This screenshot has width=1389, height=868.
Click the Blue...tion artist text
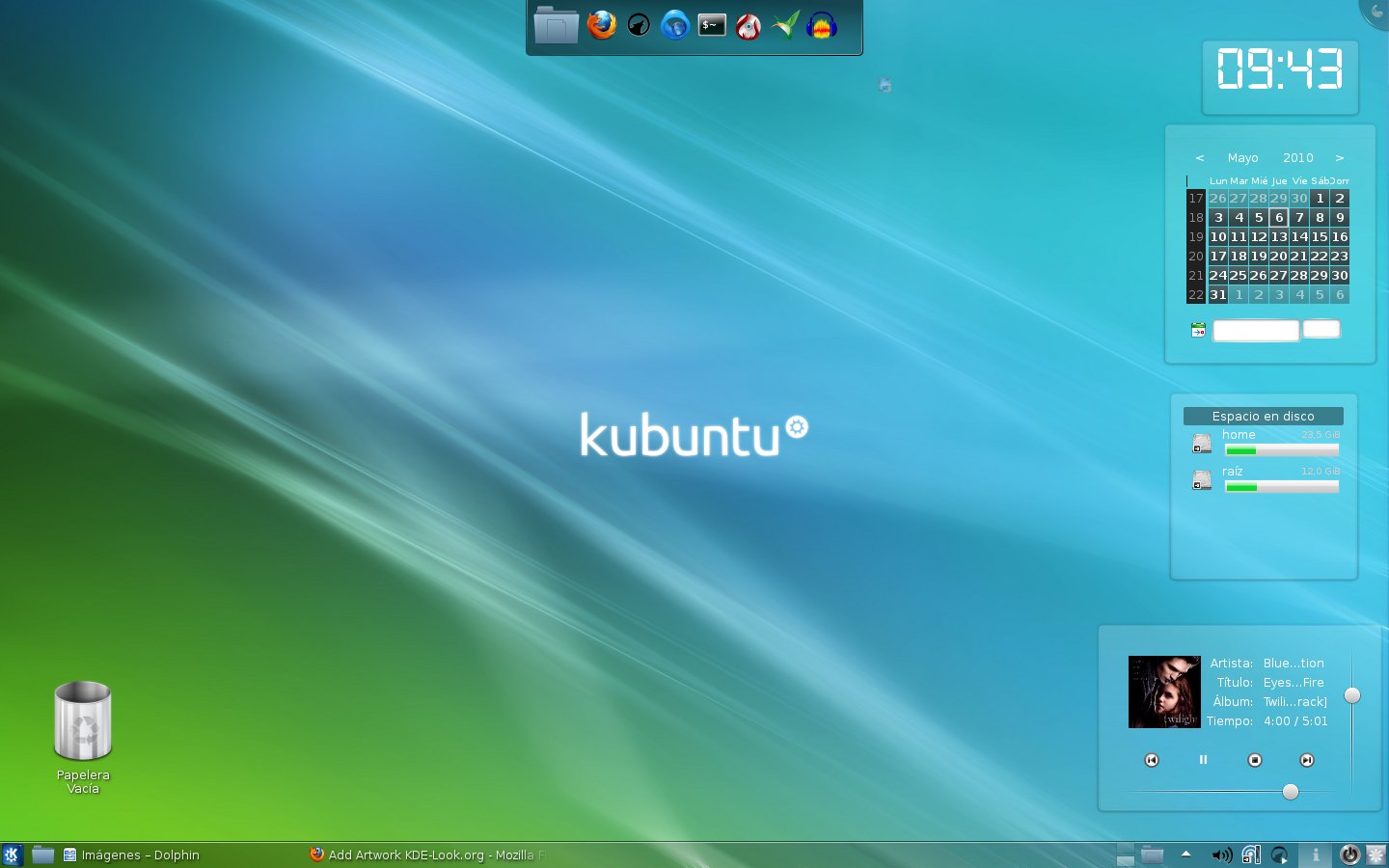pos(1294,663)
